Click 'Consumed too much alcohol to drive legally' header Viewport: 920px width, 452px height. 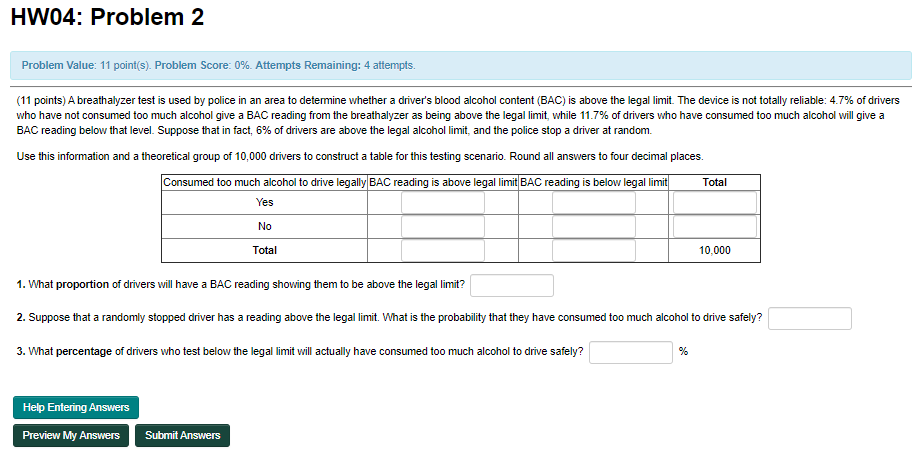click(265, 183)
